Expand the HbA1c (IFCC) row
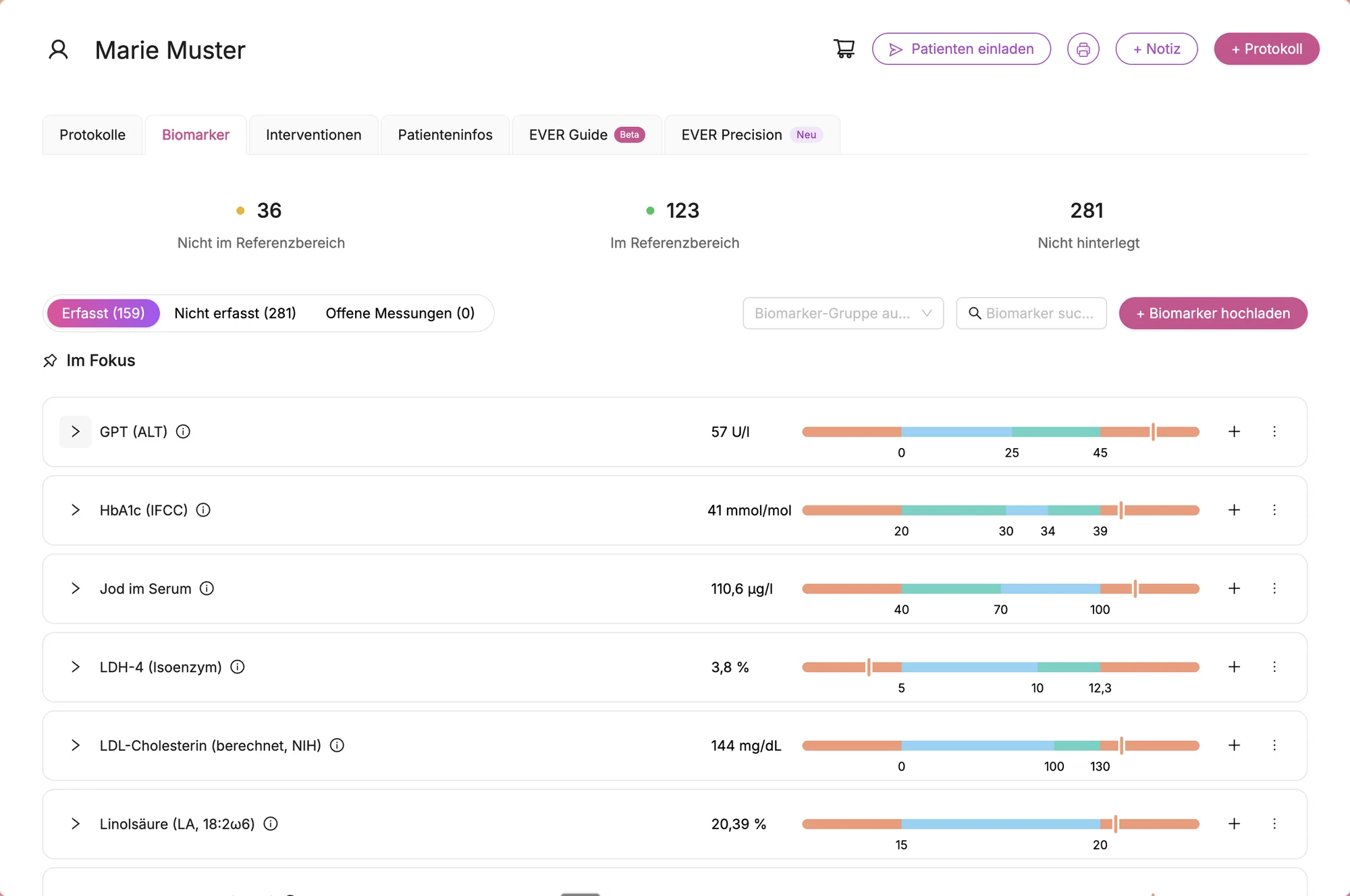The width and height of the screenshot is (1350, 896). pos(76,510)
